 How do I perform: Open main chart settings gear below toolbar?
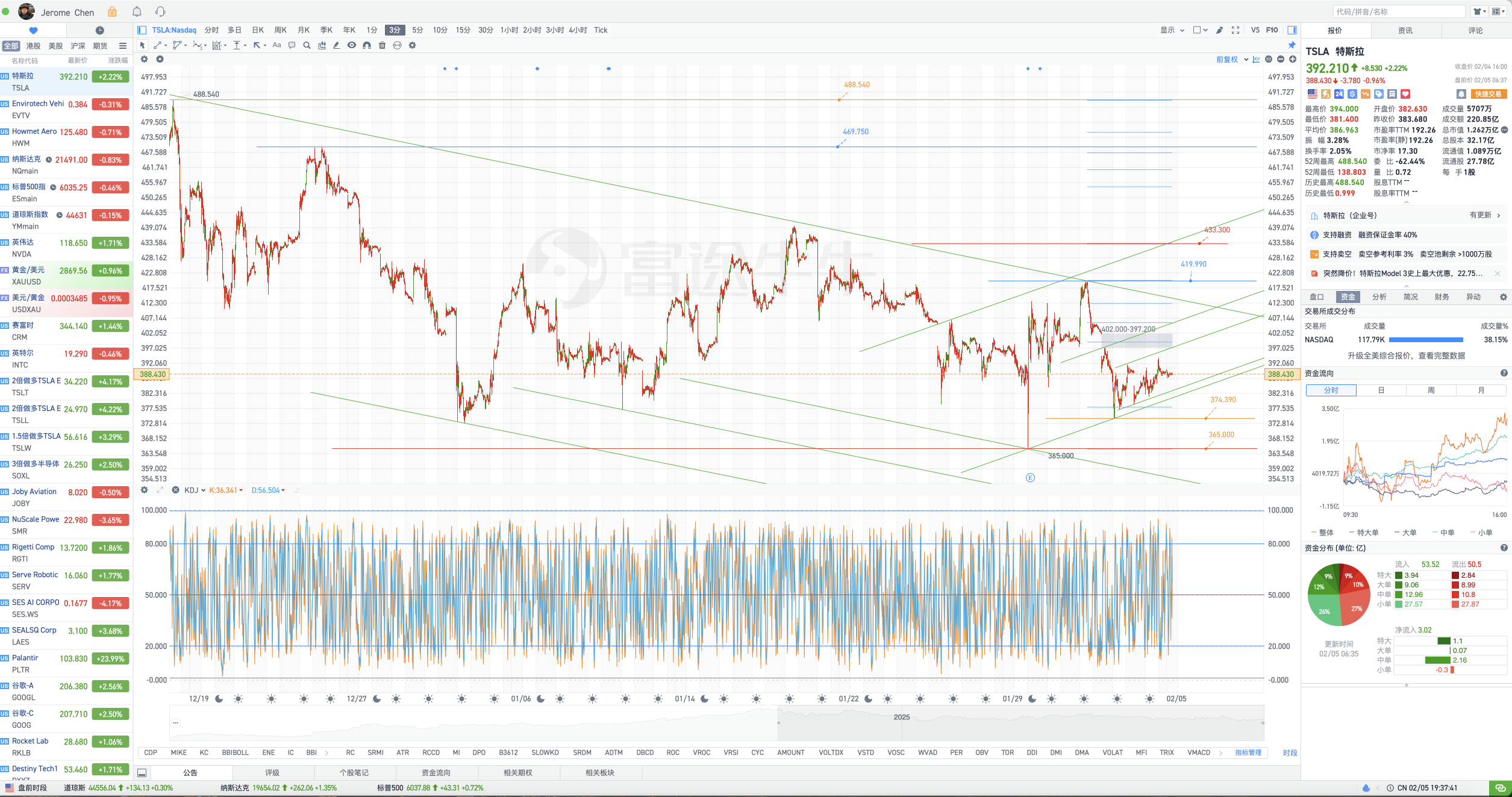tap(144, 59)
